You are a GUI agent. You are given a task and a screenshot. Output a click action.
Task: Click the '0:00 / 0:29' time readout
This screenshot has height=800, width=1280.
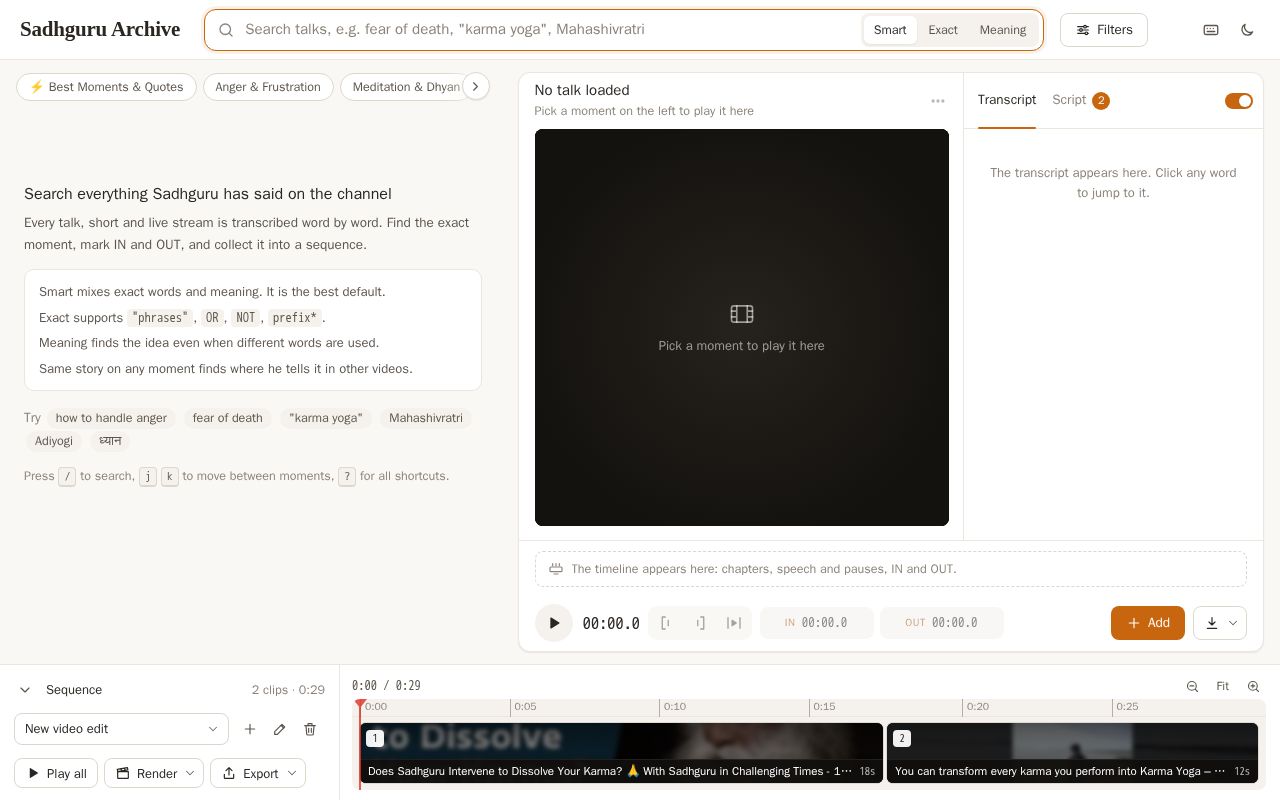click(386, 686)
